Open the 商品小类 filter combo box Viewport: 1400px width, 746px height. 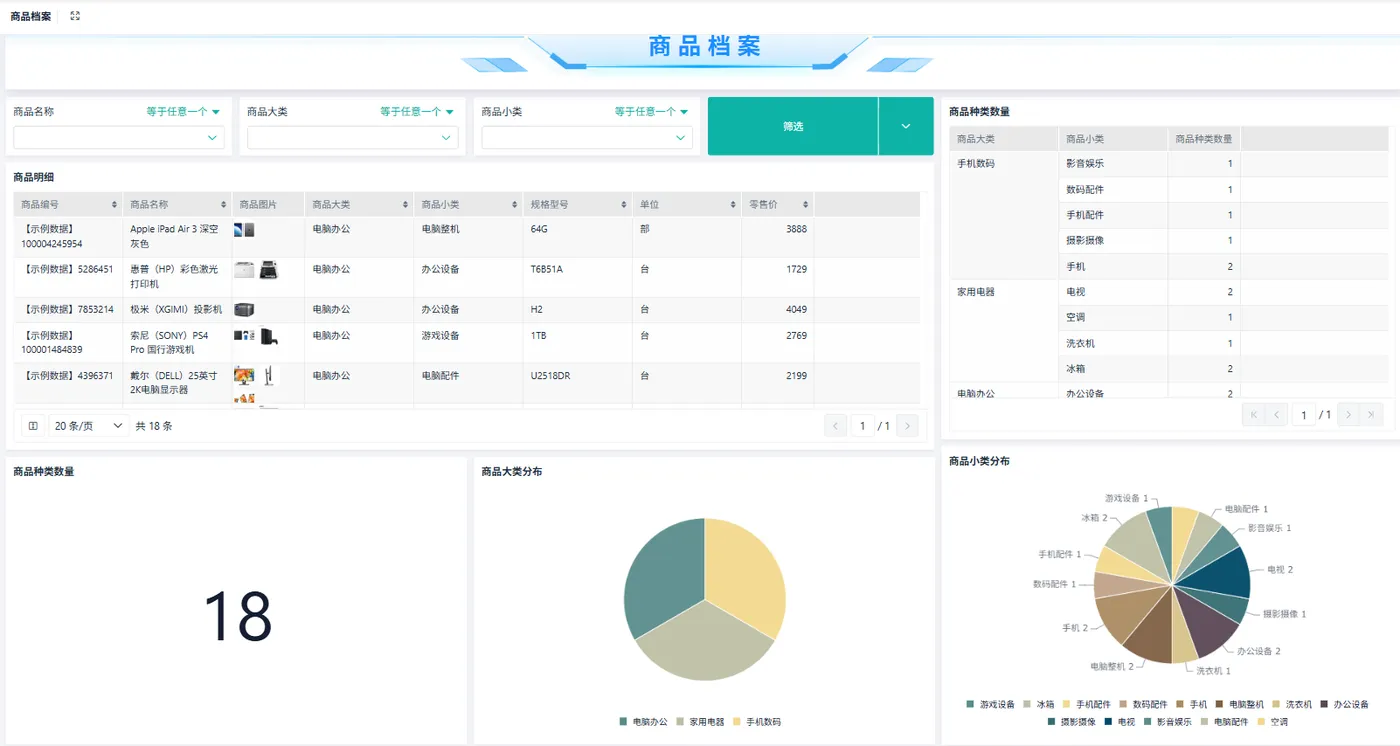[x=587, y=138]
